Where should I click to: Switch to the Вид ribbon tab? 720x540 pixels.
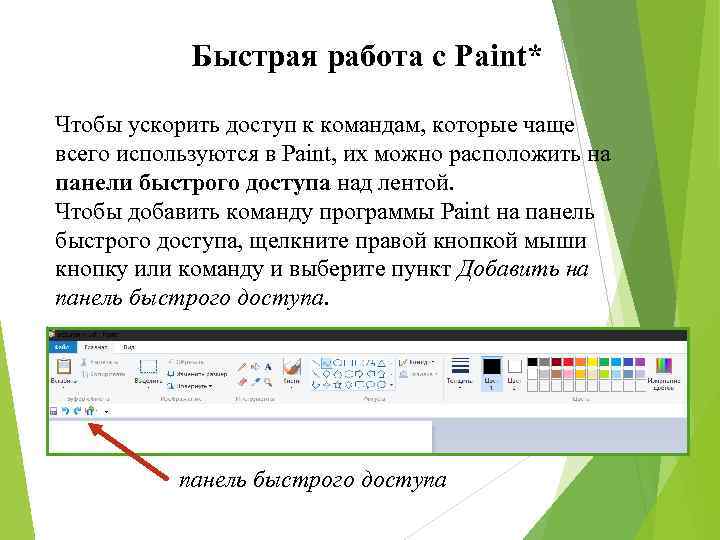pyautogui.click(x=129, y=347)
